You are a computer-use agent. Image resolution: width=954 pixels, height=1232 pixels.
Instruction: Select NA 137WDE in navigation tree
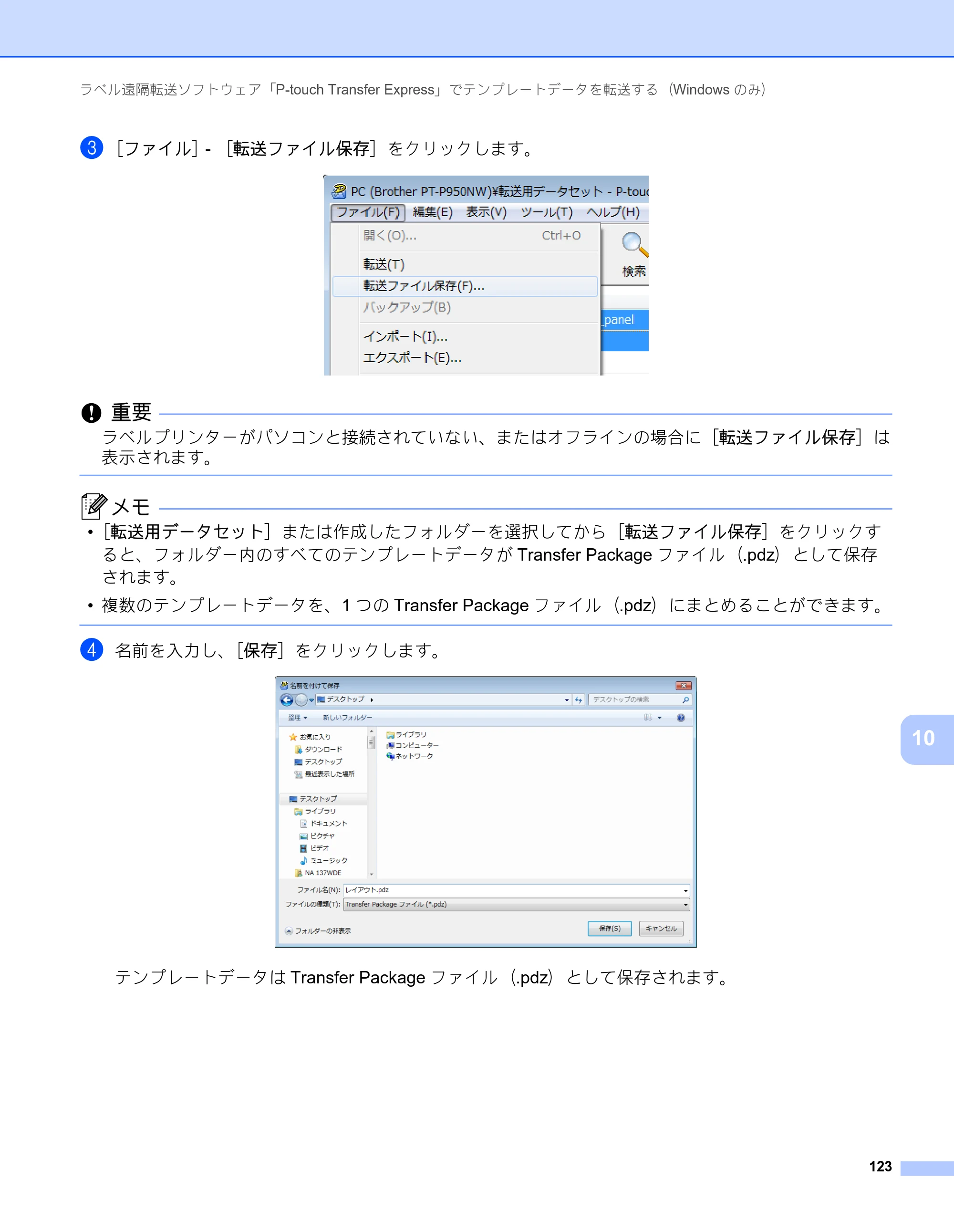pos(318,873)
